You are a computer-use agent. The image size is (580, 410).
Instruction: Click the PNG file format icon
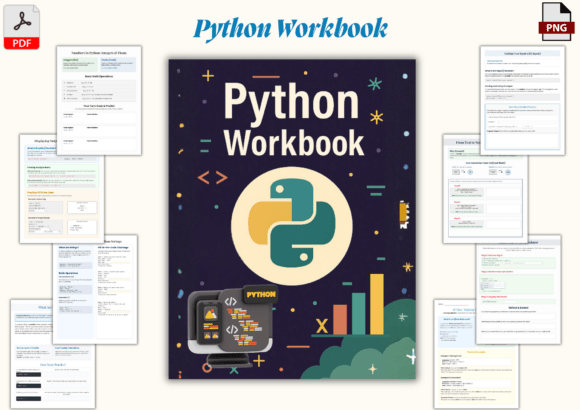(x=556, y=22)
